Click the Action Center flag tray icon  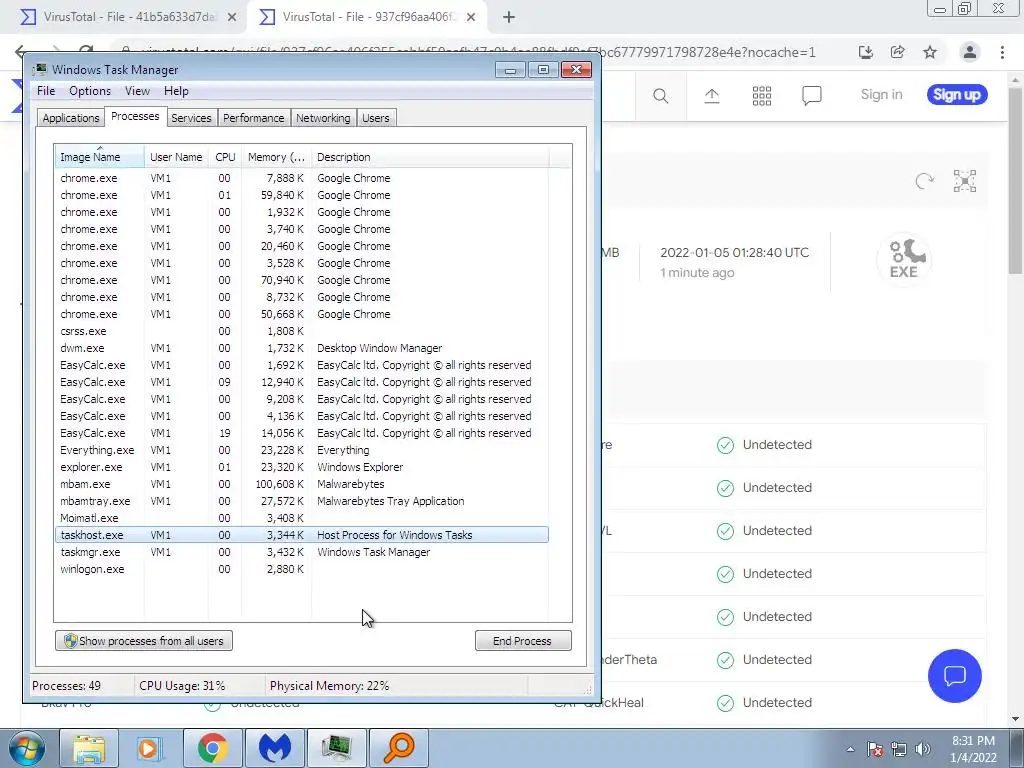[874, 749]
